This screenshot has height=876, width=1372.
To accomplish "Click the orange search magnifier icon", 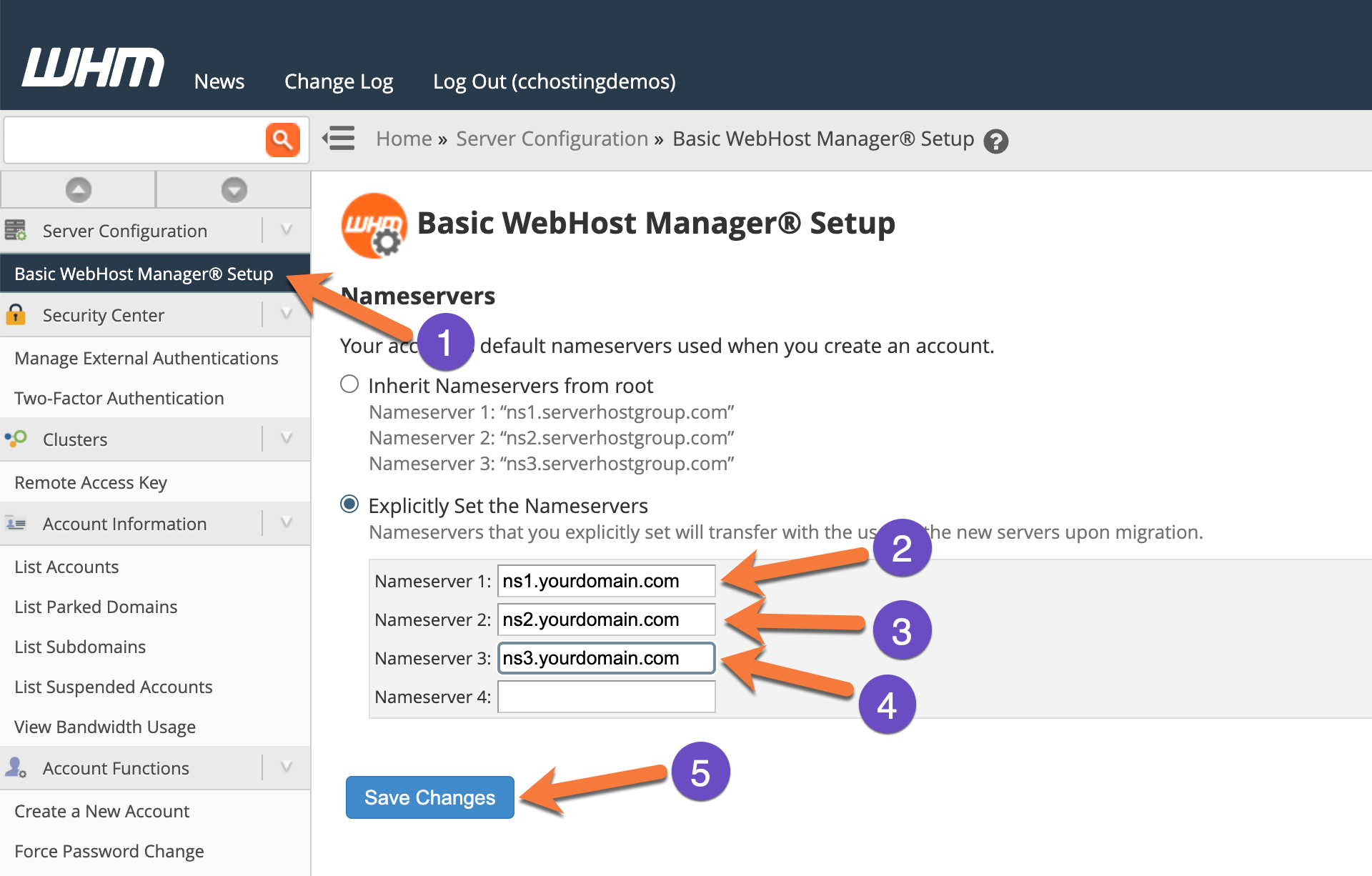I will tap(282, 139).
